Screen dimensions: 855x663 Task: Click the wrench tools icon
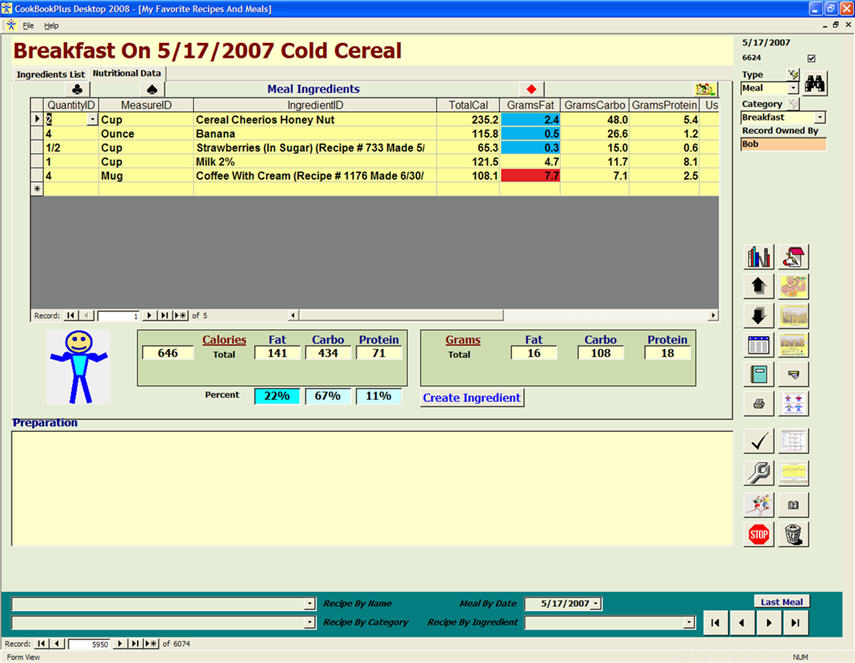[759, 473]
